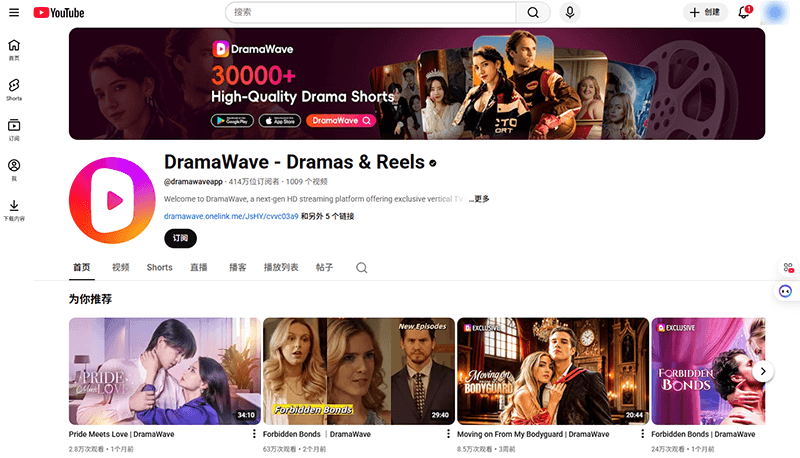Open the Pride Meets Love | DramaWave title
The height and width of the screenshot is (458, 800).
pyautogui.click(x=121, y=434)
